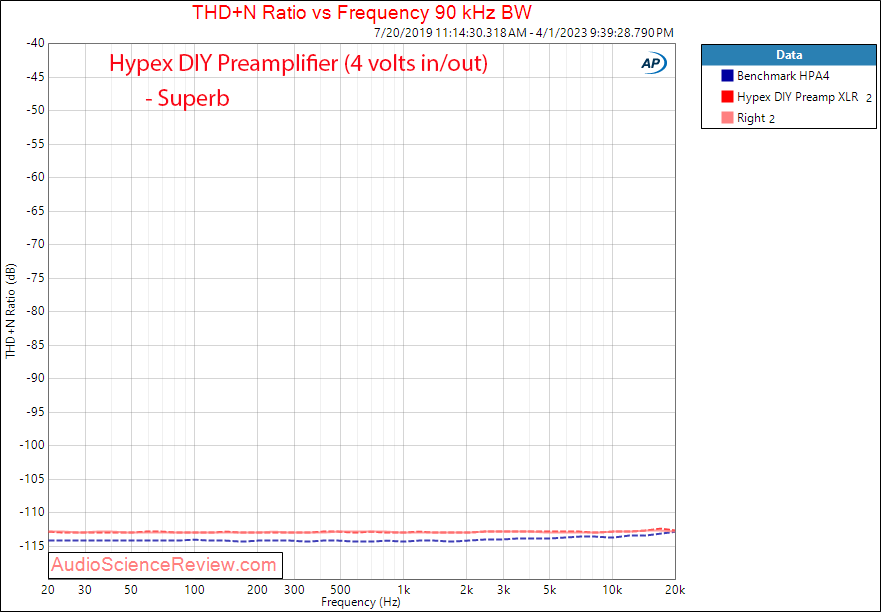Select the Hypex DIY Preamp XLR red swatch

click(727, 97)
